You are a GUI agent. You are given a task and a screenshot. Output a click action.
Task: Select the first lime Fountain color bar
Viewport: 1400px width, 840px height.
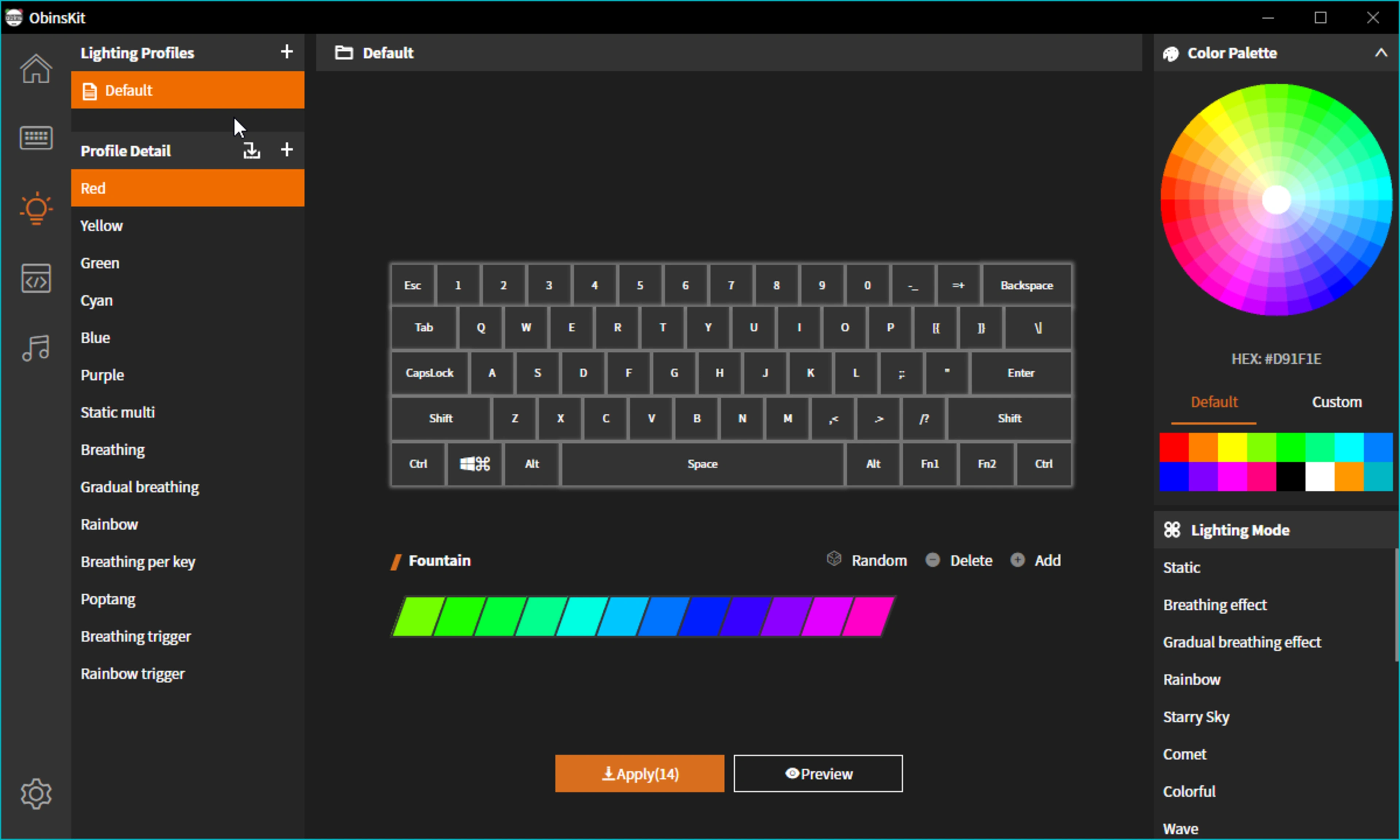pos(419,616)
